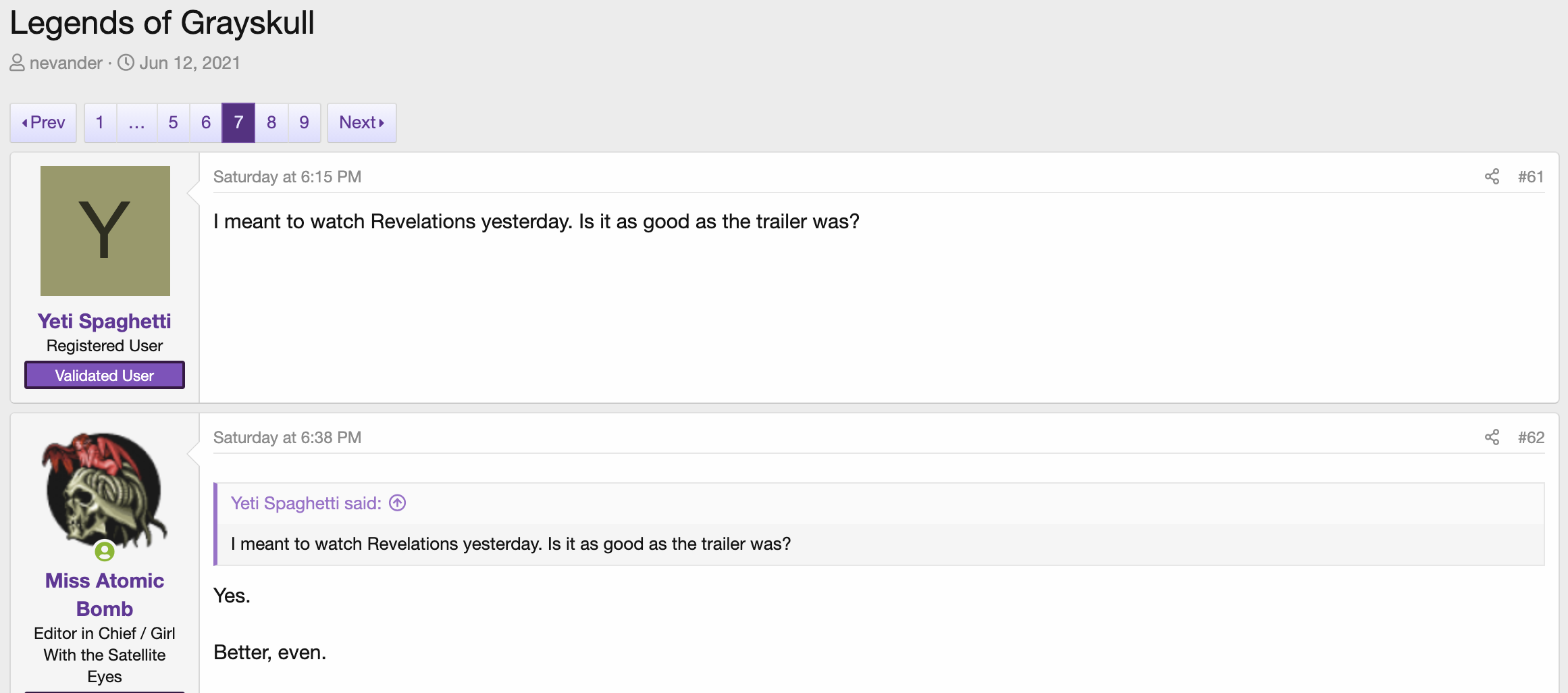Open the nevander author profile link

(x=66, y=63)
